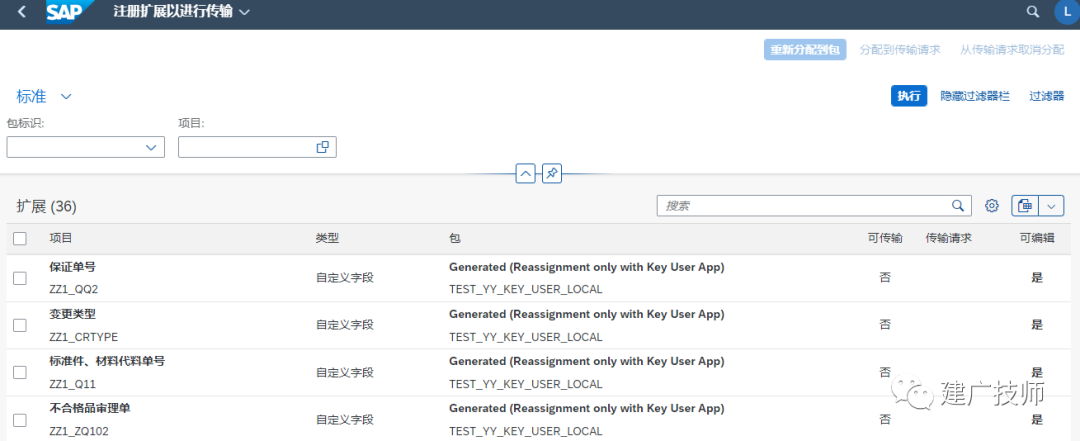1080x441 pixels.
Task: Click 是 editable value in 保证单号 row
Action: (x=1037, y=278)
